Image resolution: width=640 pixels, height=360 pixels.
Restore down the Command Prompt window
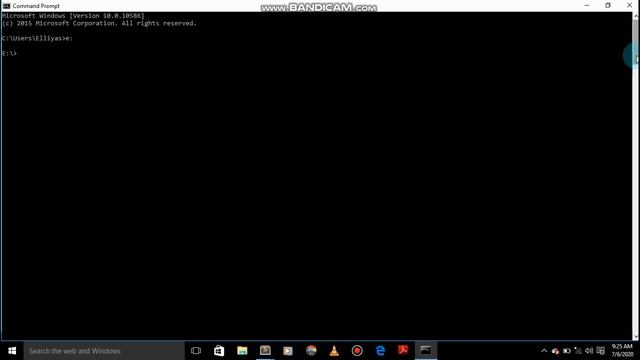tap(608, 5)
